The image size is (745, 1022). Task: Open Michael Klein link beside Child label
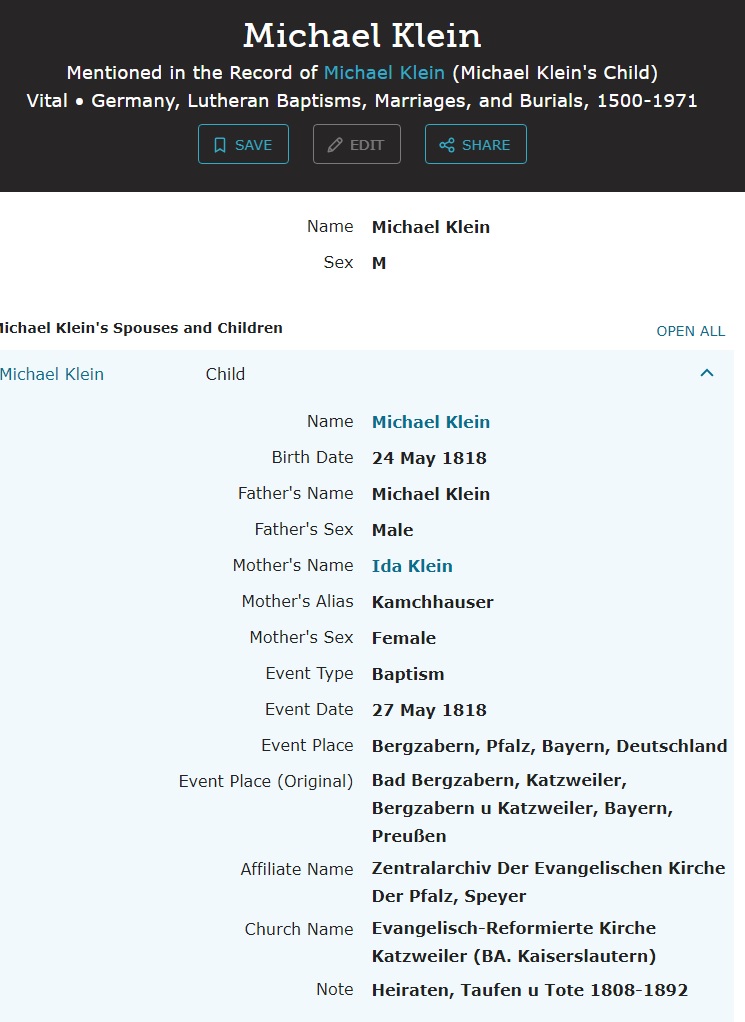click(52, 374)
